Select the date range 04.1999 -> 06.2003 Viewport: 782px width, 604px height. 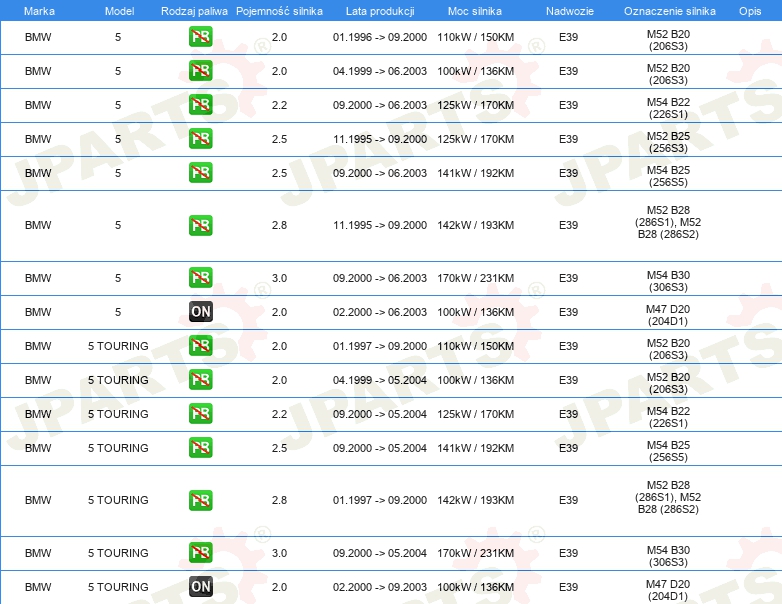click(x=380, y=71)
